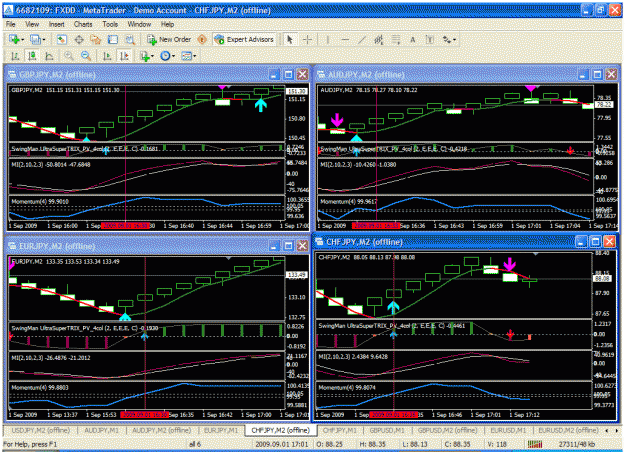Switch to AUDJPY,M2 (offline) chart tab
Viewport: 625px width, 452px height.
[161, 430]
